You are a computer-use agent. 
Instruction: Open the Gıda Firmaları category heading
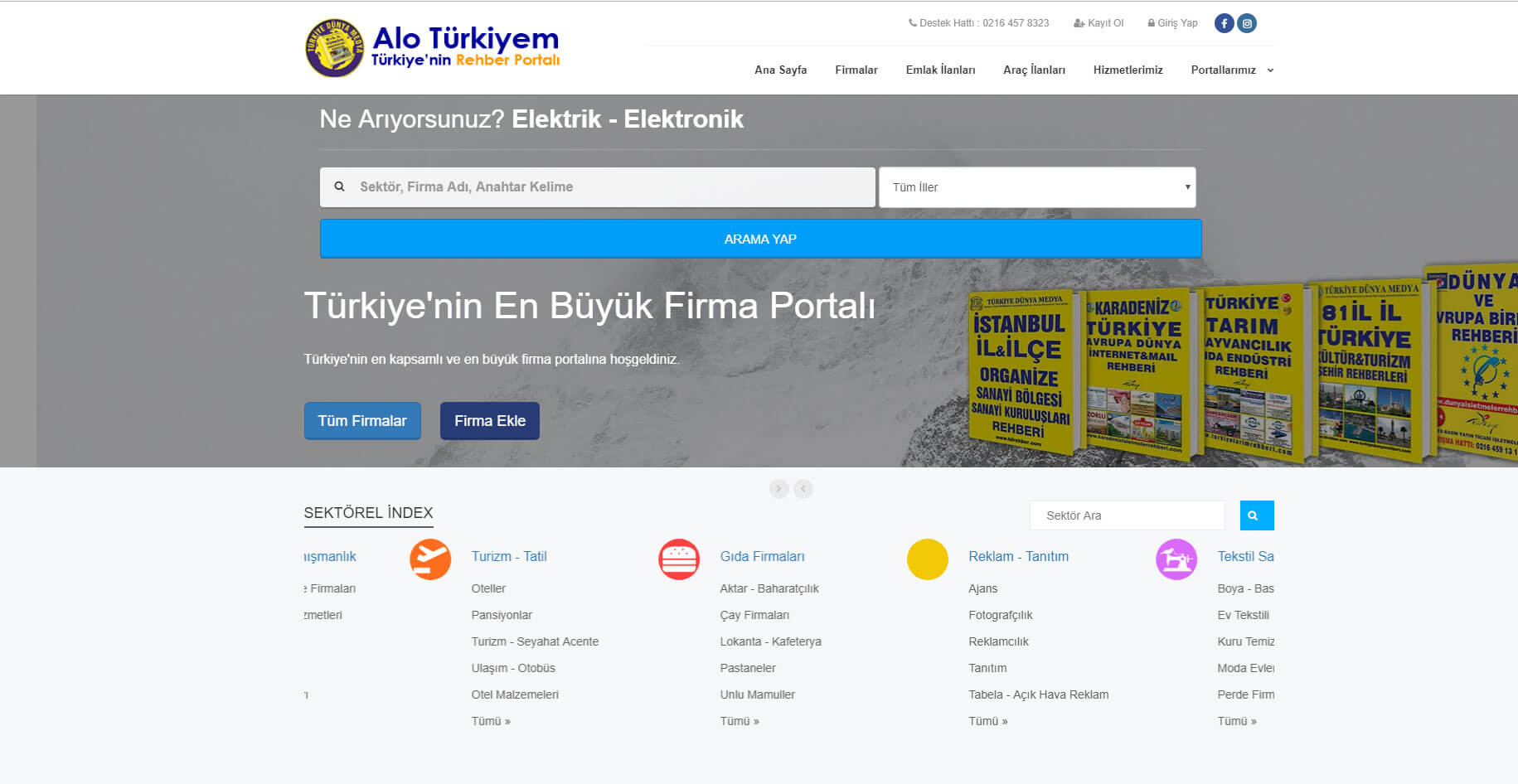coord(762,556)
